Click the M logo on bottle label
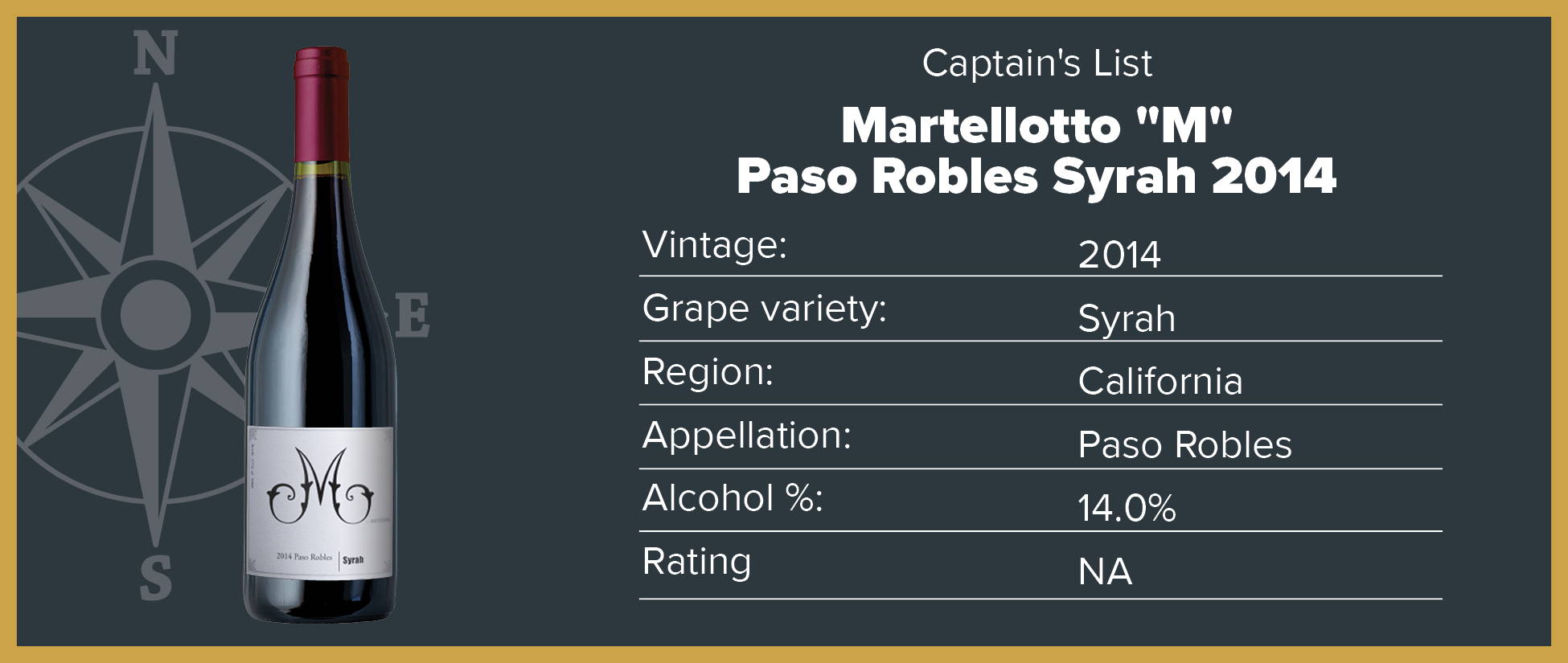Viewport: 1568px width, 663px height. pos(320,487)
